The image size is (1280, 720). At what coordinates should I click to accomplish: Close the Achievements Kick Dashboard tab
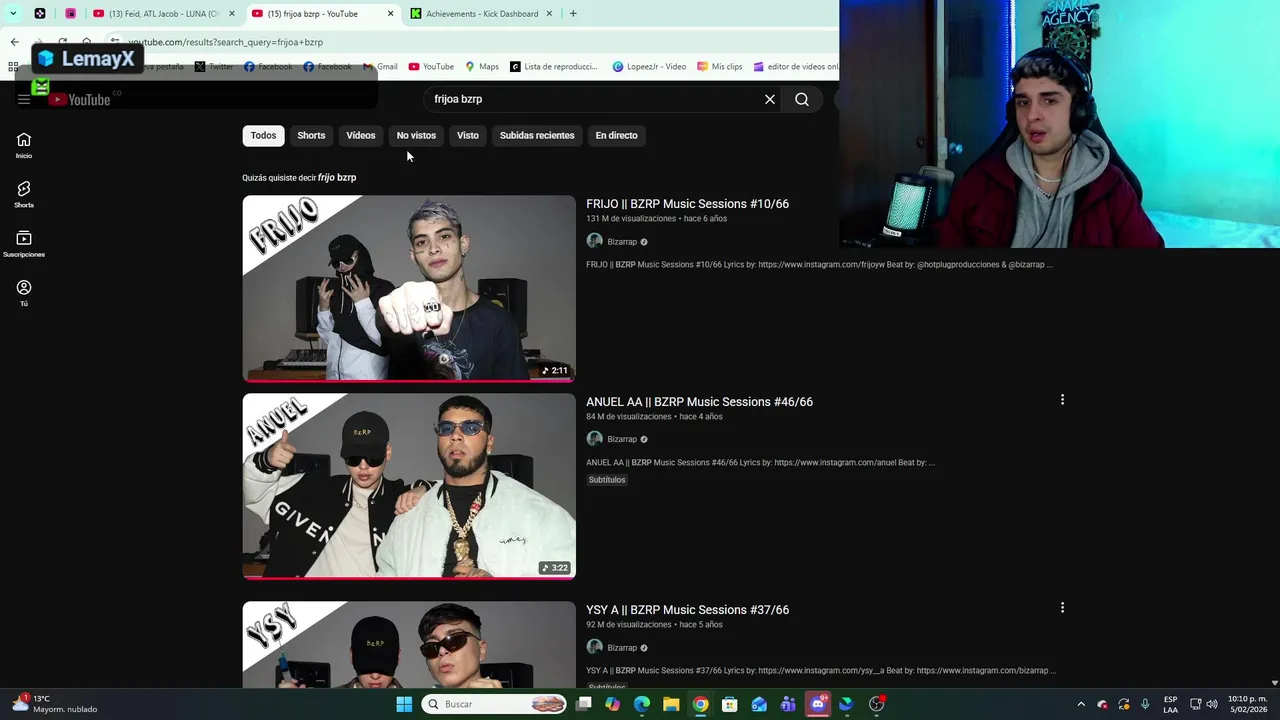tap(550, 14)
